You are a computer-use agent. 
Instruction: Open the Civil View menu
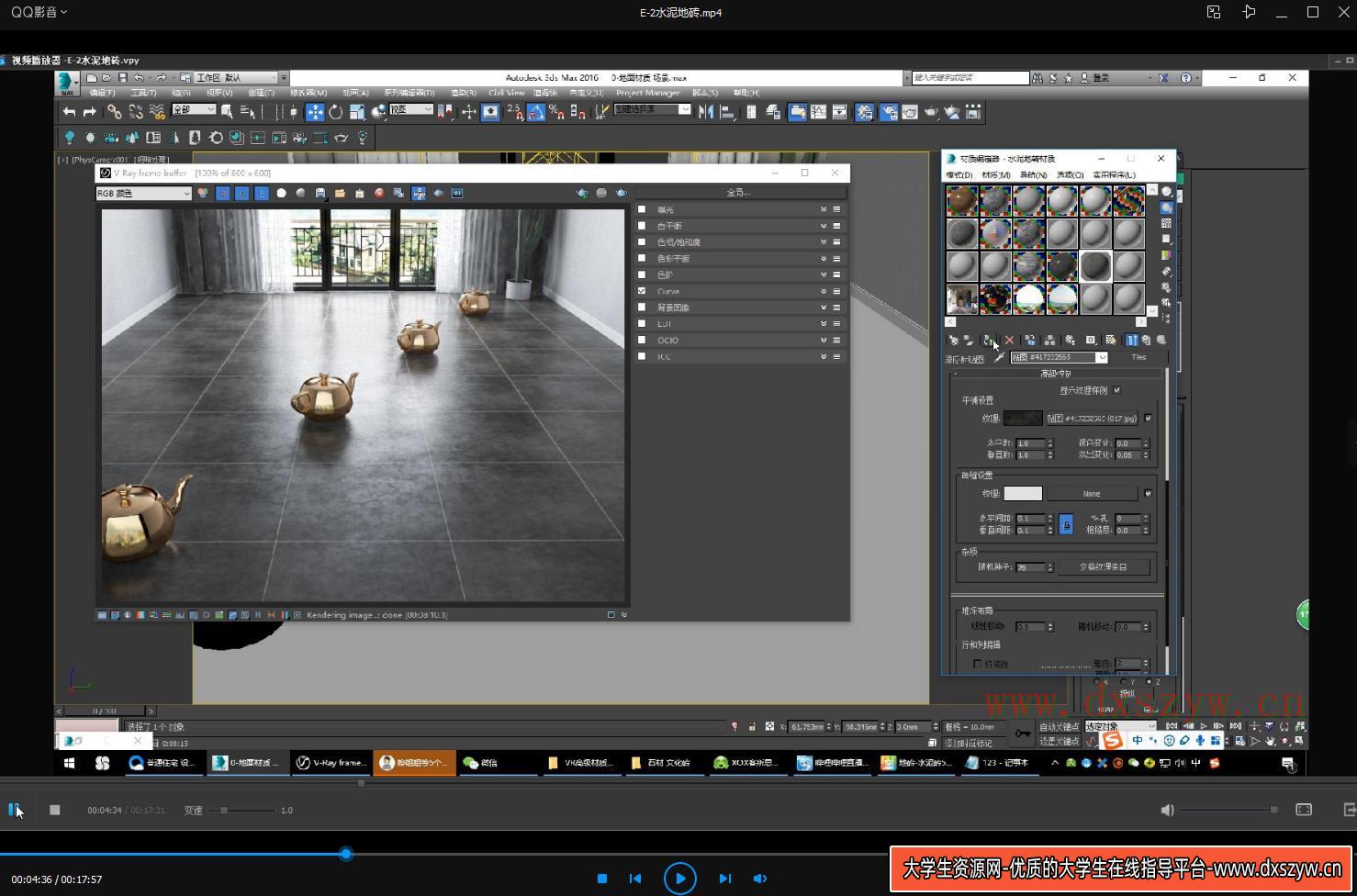pos(506,93)
